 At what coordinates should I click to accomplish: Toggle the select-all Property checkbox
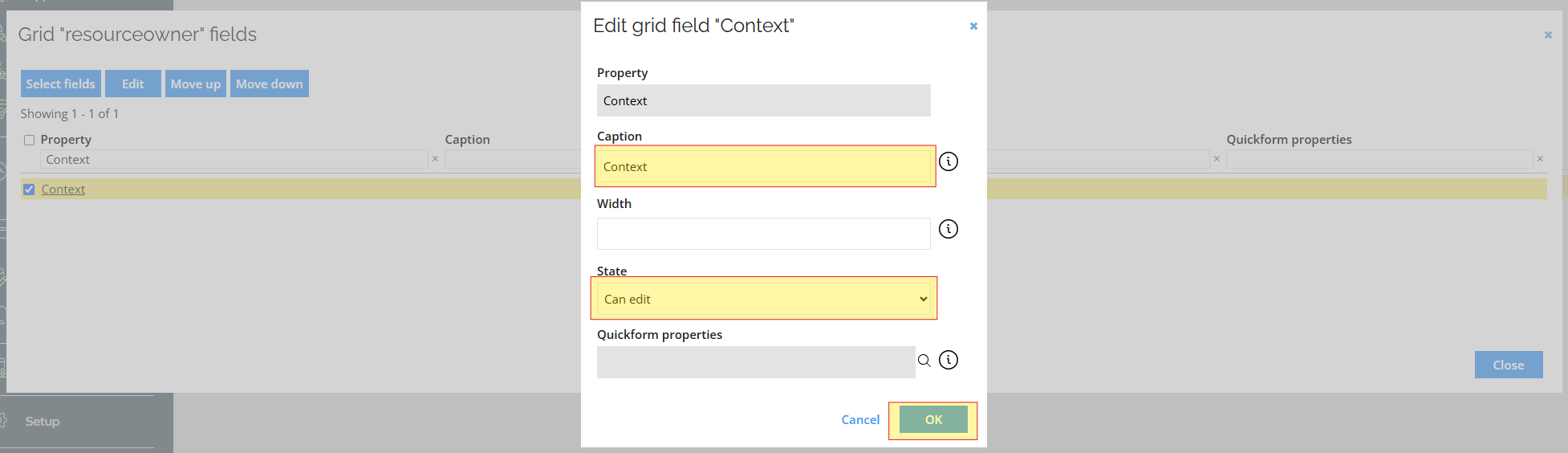pos(30,140)
